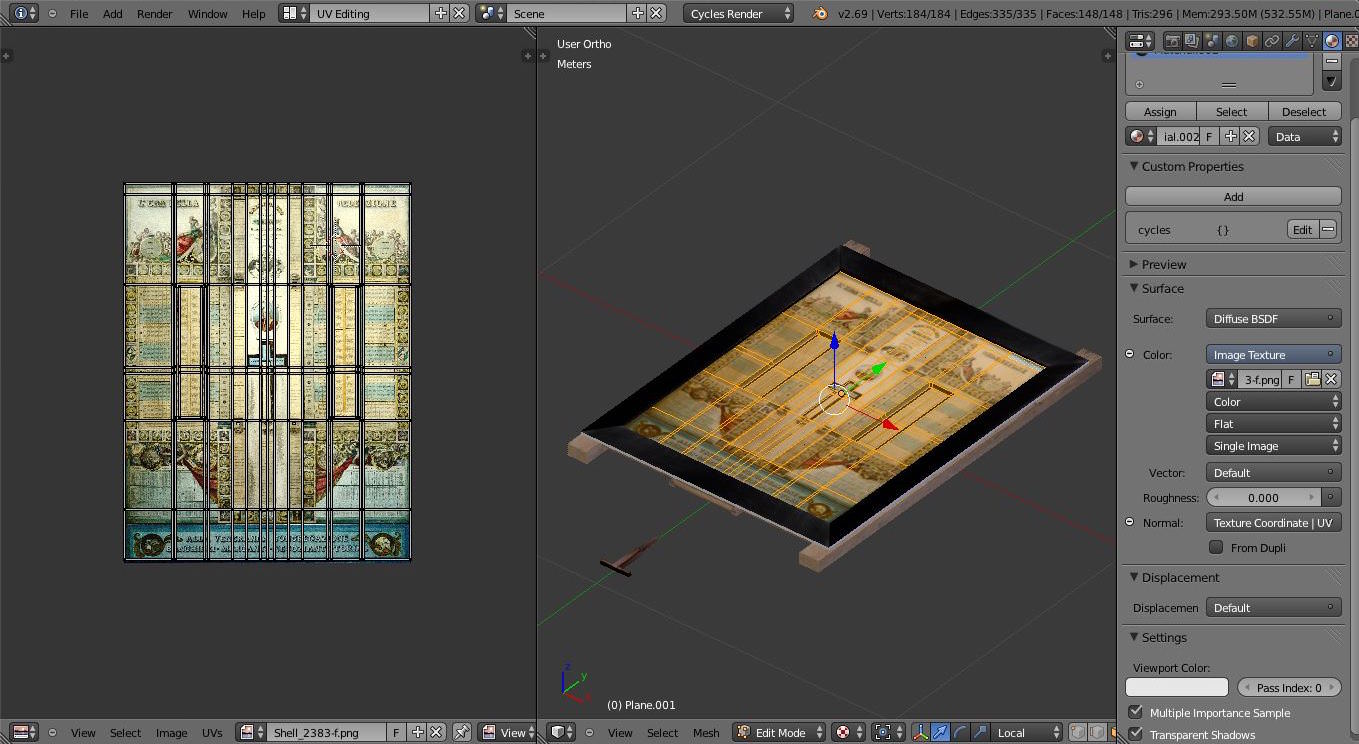This screenshot has width=1359, height=744.
Task: Toggle Transparent Shadows checkbox
Action: (x=1136, y=734)
